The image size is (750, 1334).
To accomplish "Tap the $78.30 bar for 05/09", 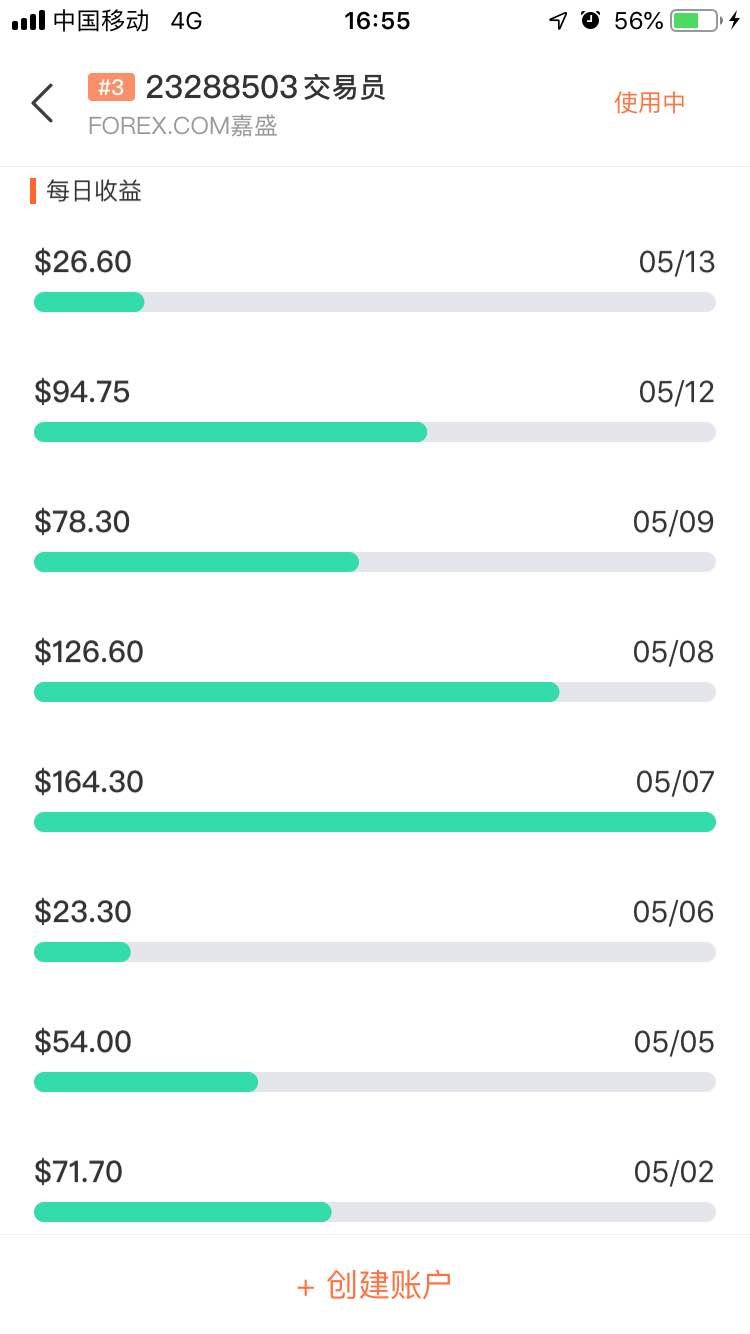I will [375, 562].
